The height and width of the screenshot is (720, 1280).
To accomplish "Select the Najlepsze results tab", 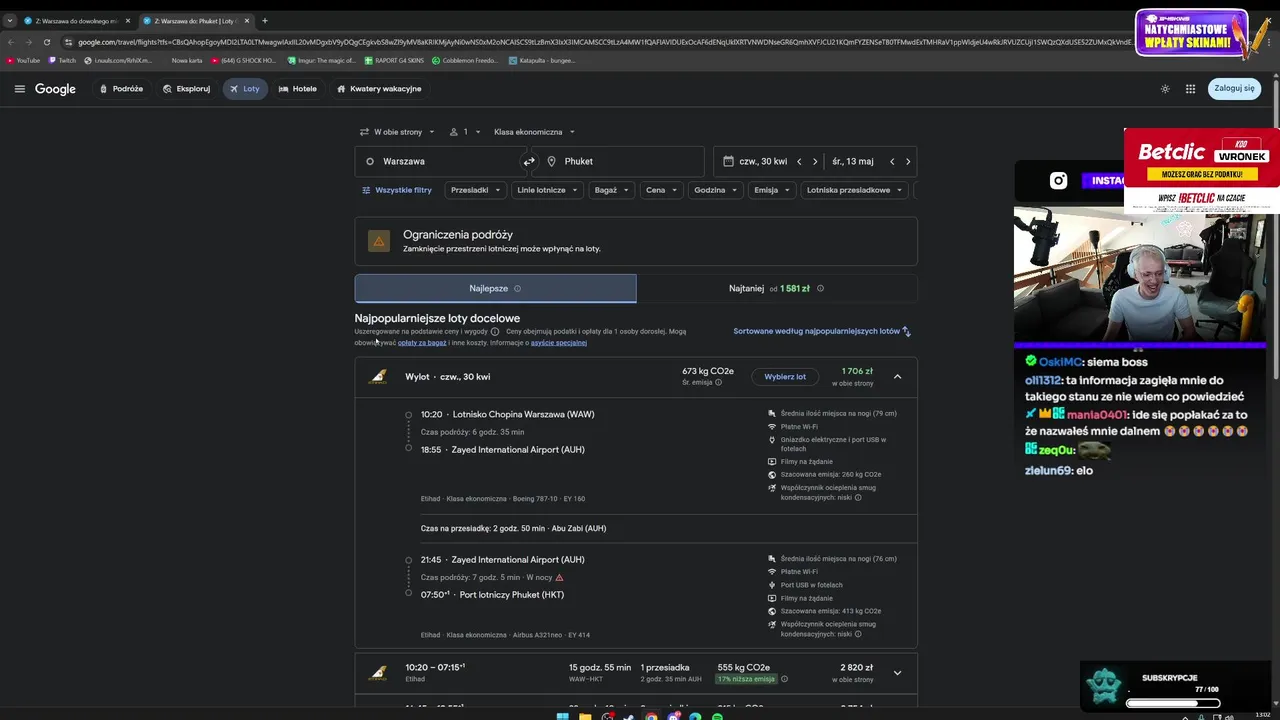I will click(495, 288).
